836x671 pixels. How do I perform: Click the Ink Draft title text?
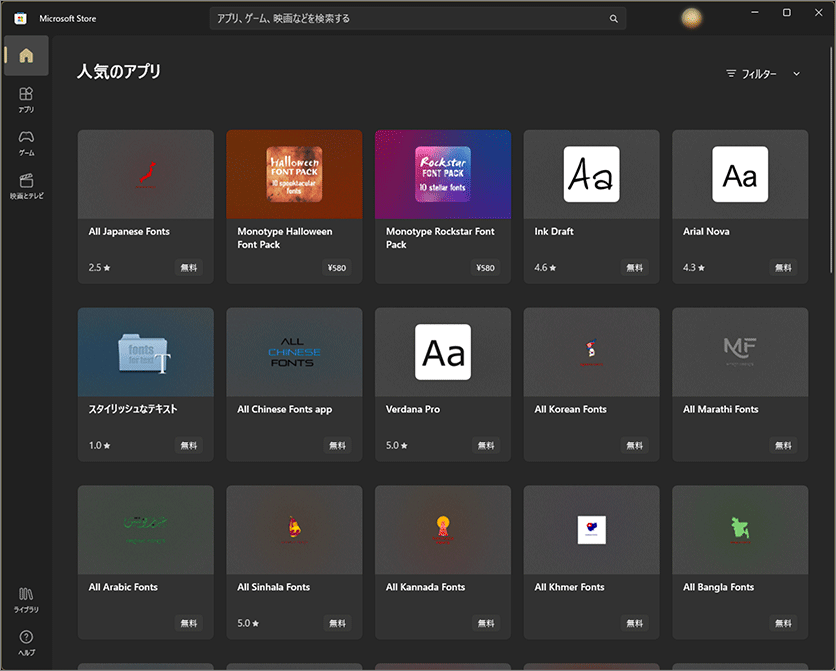click(x=554, y=231)
